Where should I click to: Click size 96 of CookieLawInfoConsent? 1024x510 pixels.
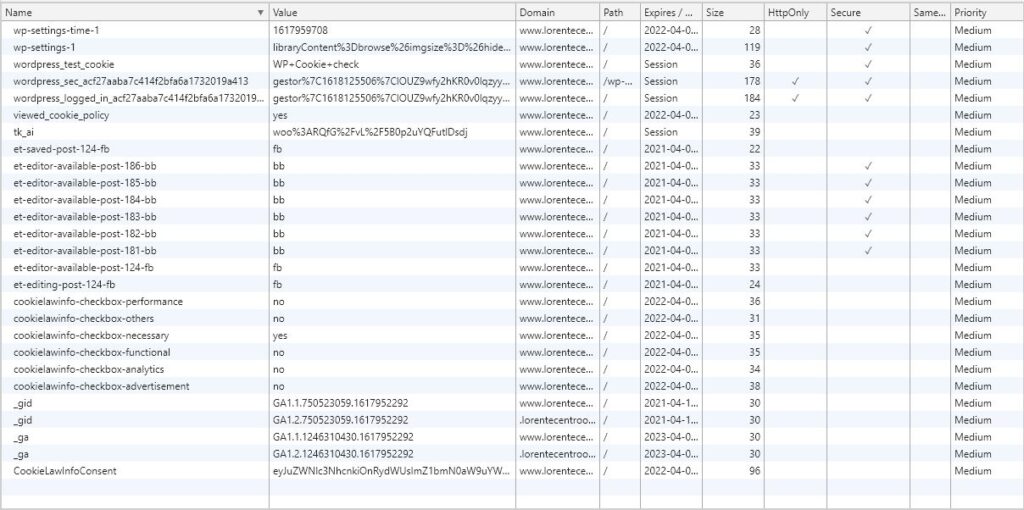click(x=754, y=471)
